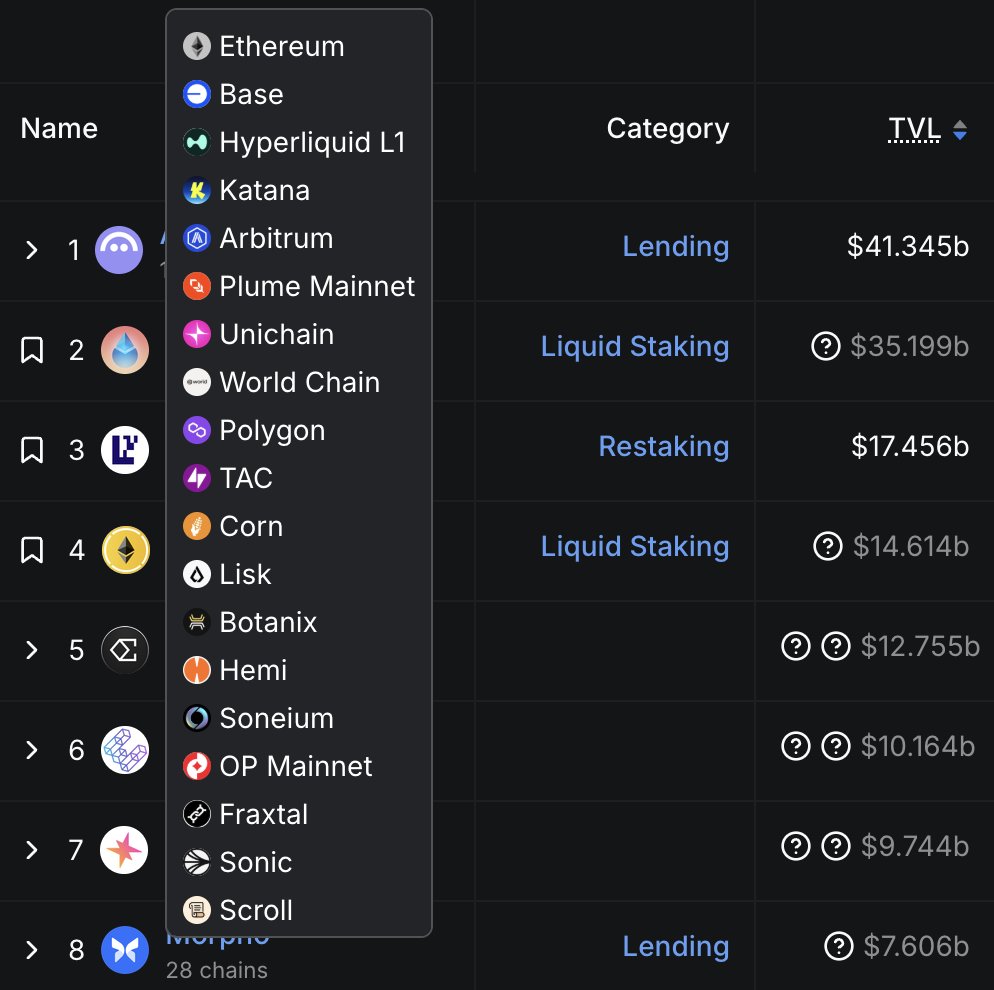Expand row 5 sub-protocols chevron
This screenshot has height=990, width=994.
pyautogui.click(x=32, y=650)
